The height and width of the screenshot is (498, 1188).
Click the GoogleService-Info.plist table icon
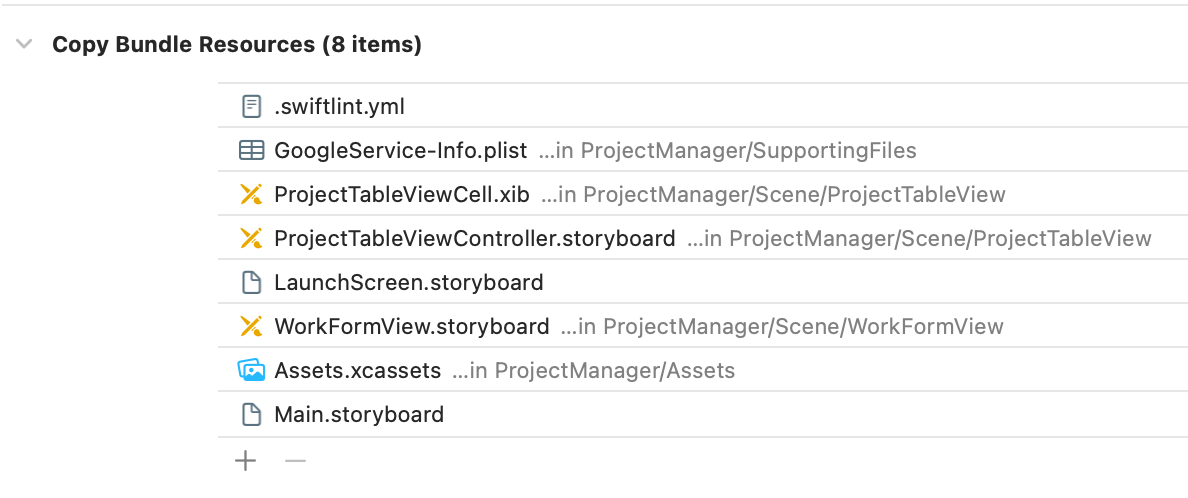point(251,151)
